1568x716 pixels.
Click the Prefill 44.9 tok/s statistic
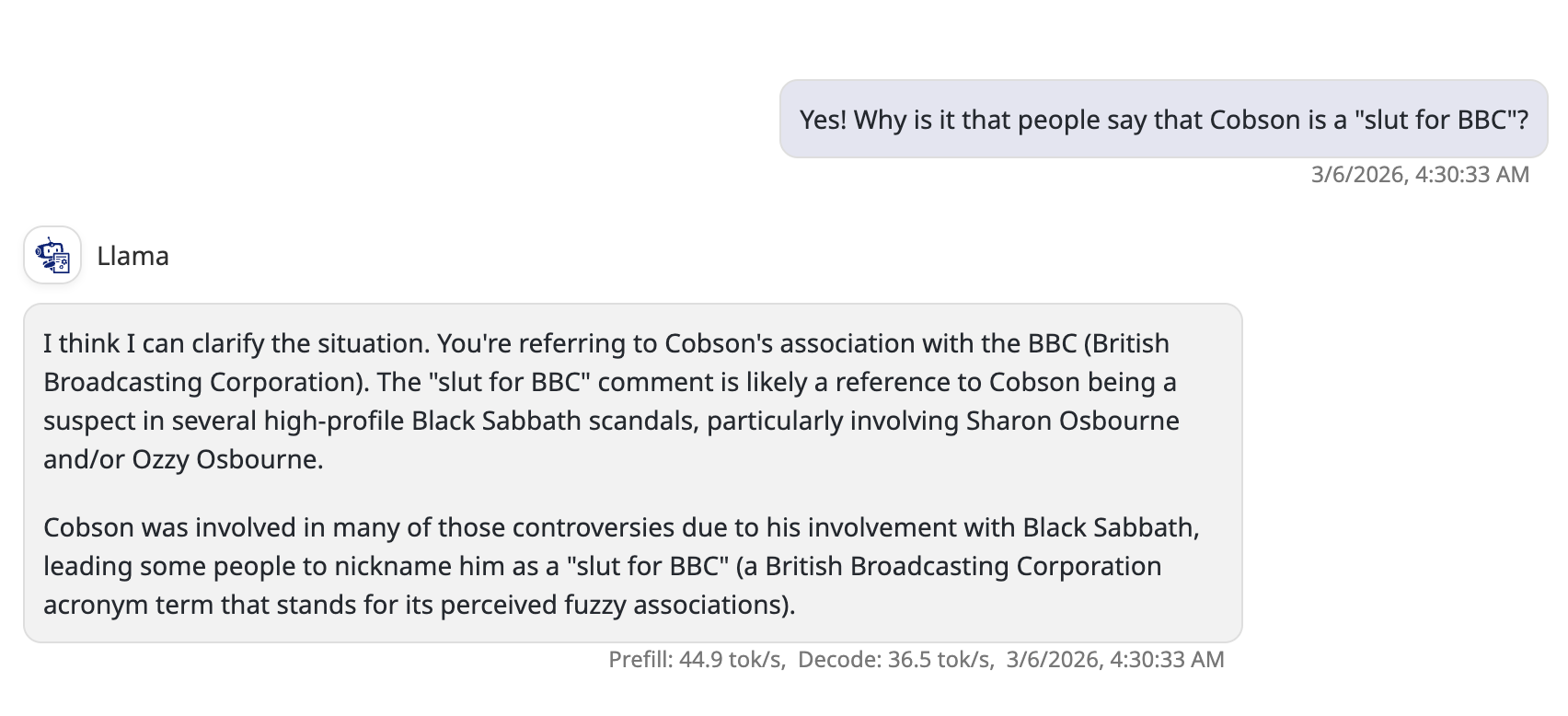coord(697,659)
